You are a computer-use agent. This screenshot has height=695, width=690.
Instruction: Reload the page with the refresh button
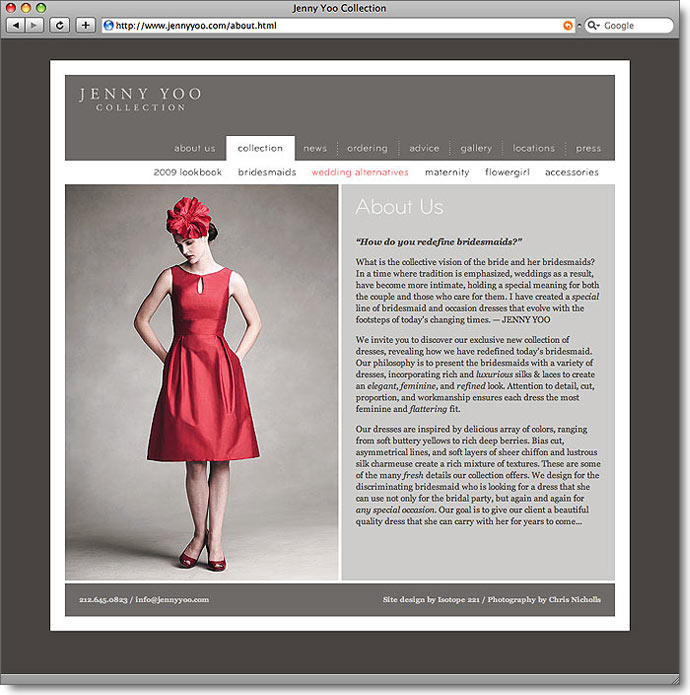tap(59, 25)
